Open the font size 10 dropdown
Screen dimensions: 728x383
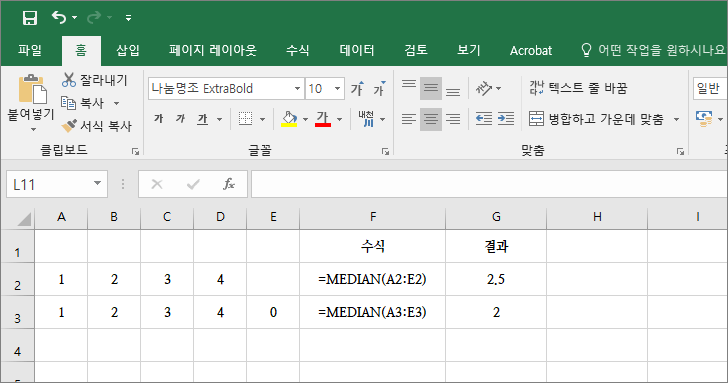pyautogui.click(x=338, y=88)
